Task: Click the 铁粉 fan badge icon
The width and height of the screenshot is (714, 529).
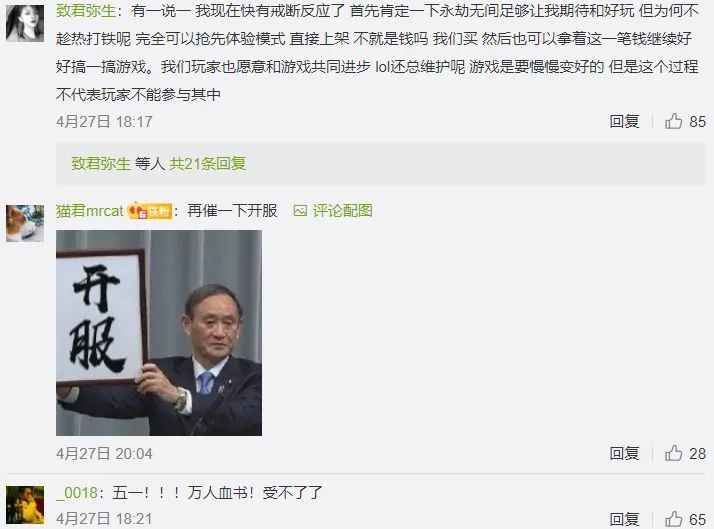Action: click(150, 211)
